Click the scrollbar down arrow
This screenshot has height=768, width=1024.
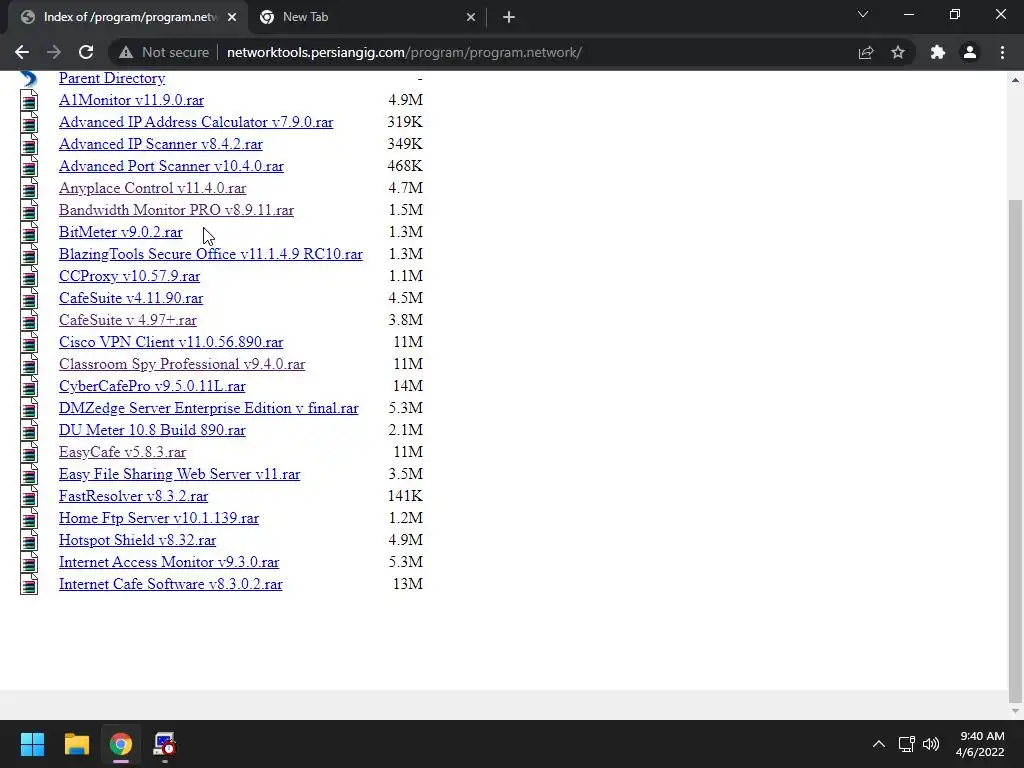pyautogui.click(x=1015, y=711)
